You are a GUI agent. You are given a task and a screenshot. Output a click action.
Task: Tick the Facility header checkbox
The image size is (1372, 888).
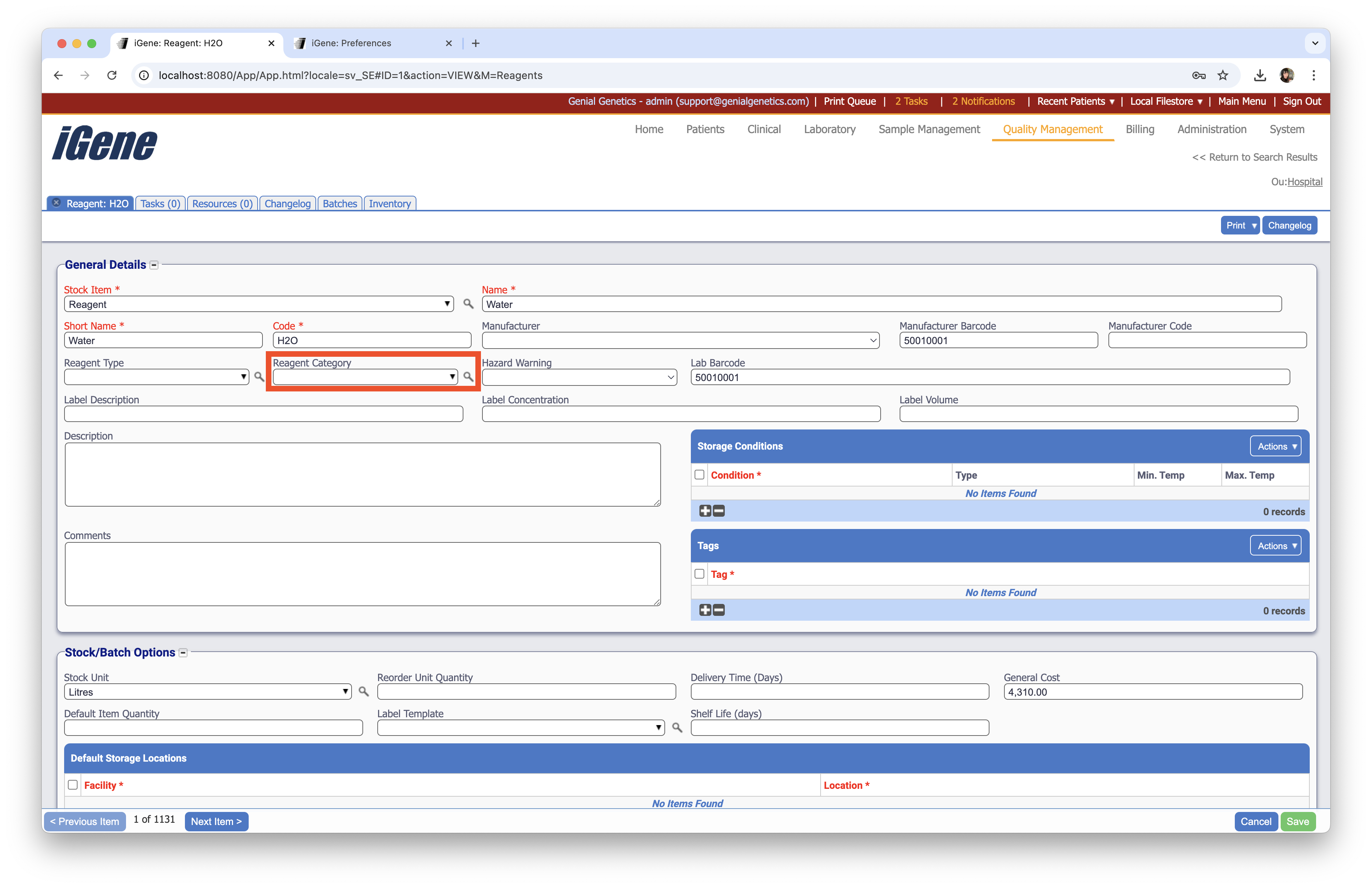tap(73, 785)
